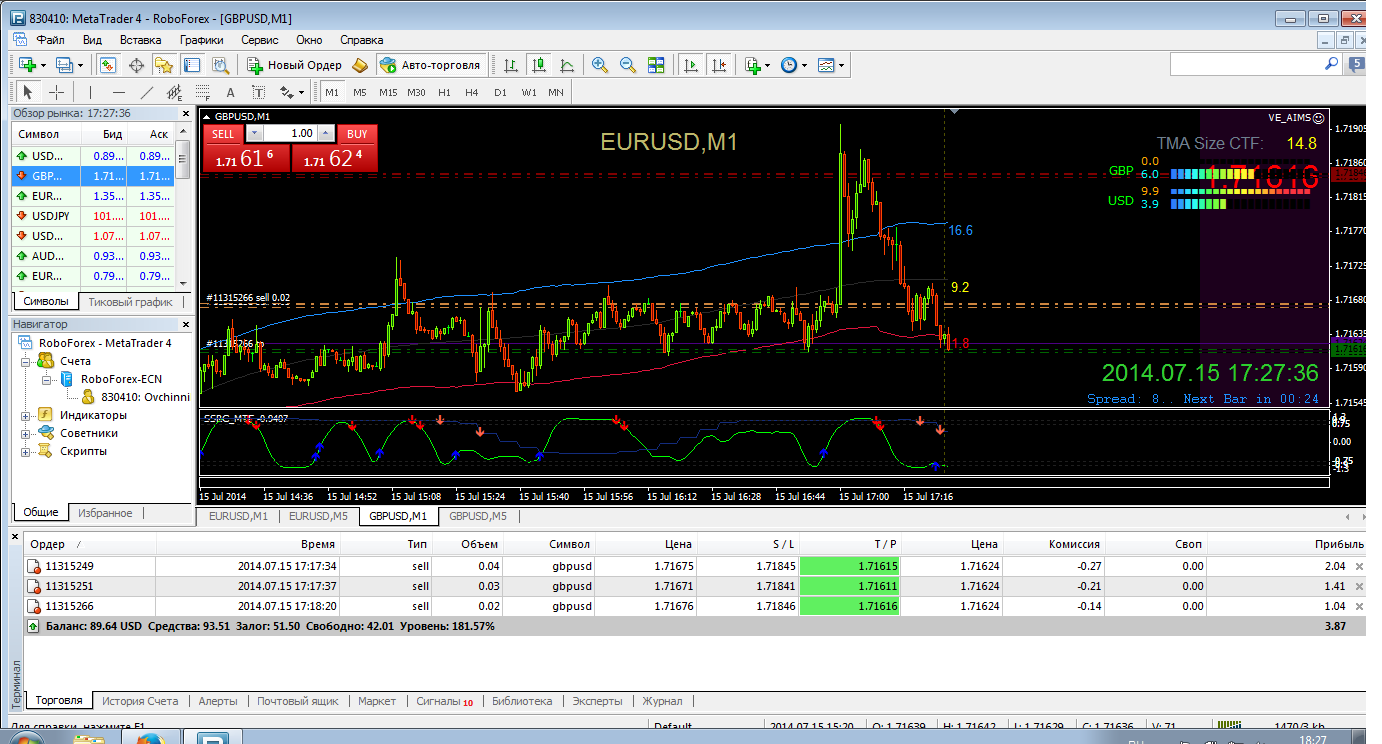Open the Strategy Tester icon
Screen dimensions: 1382x744
(x=221, y=65)
